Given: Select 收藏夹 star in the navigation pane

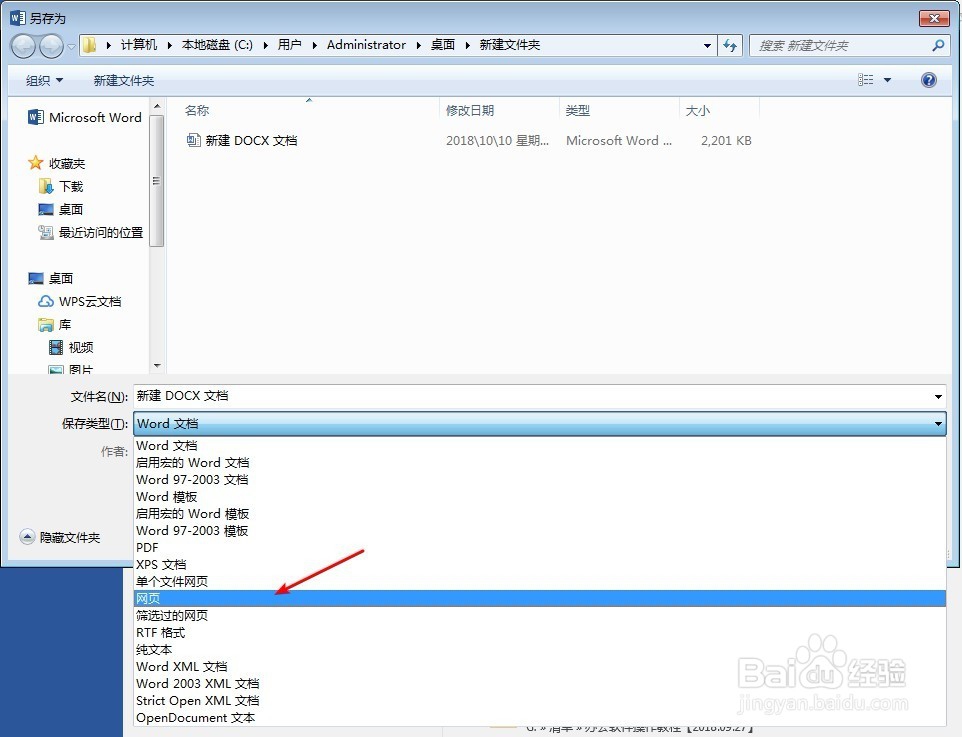Looking at the screenshot, I should (x=56, y=163).
